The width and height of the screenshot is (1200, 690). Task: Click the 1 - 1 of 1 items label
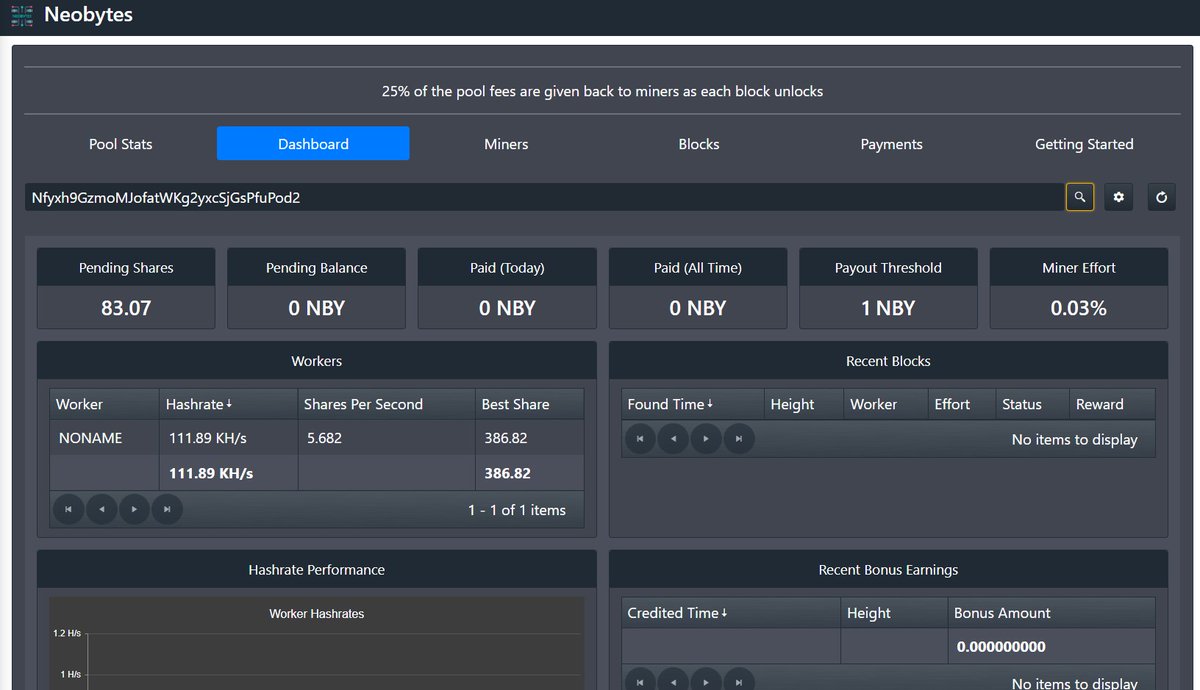517,510
